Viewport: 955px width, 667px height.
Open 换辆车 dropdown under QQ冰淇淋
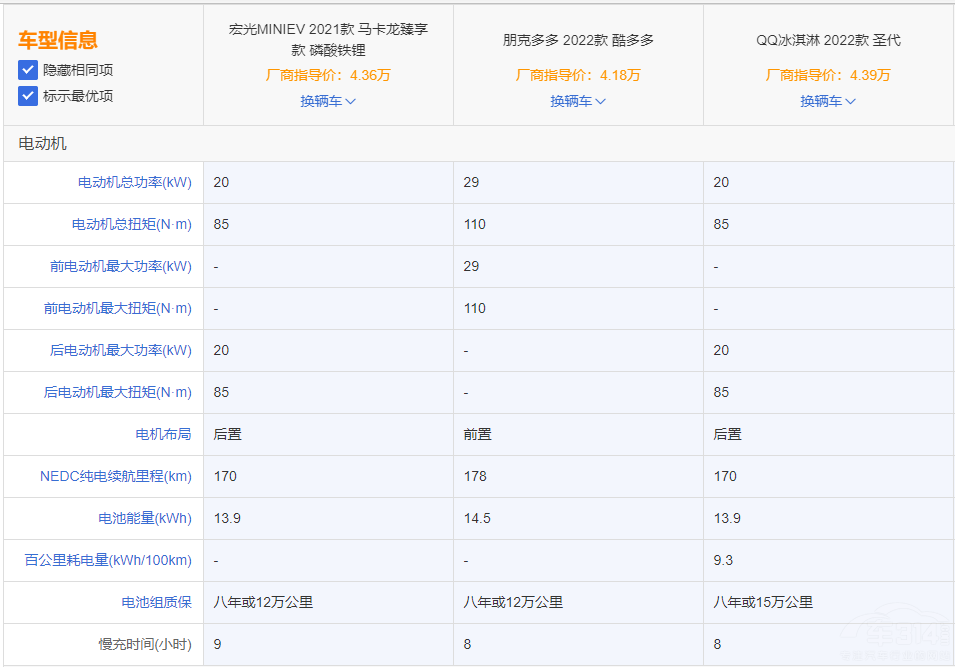(x=828, y=101)
